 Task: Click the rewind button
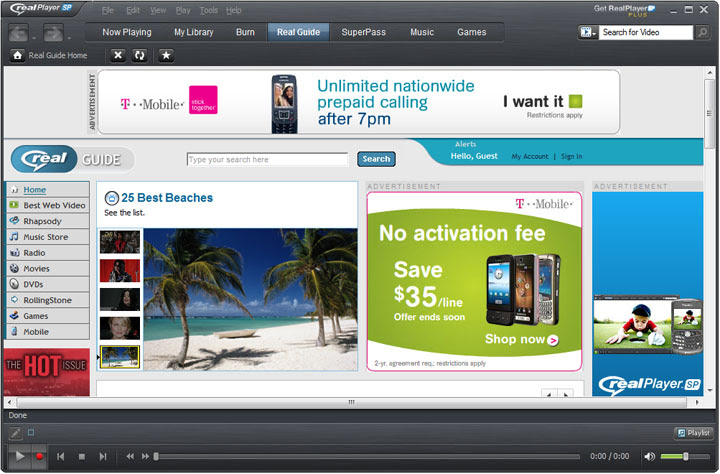point(130,457)
